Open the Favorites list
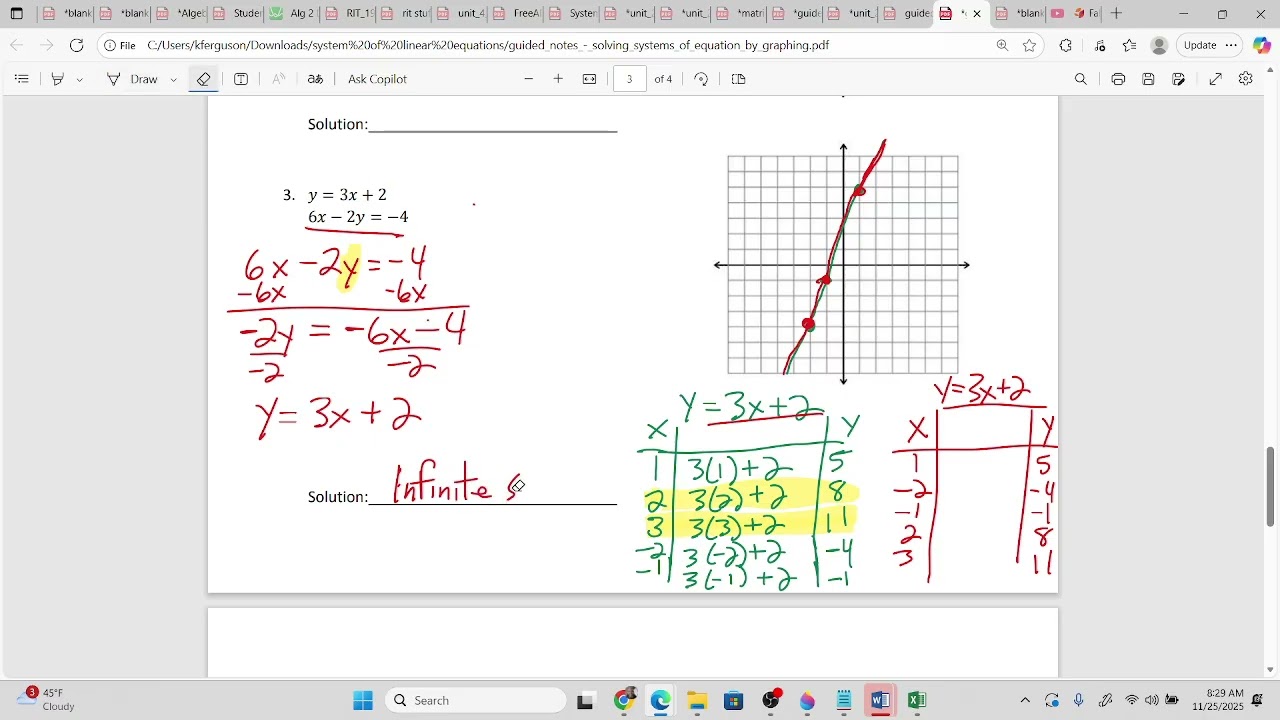 1130,45
